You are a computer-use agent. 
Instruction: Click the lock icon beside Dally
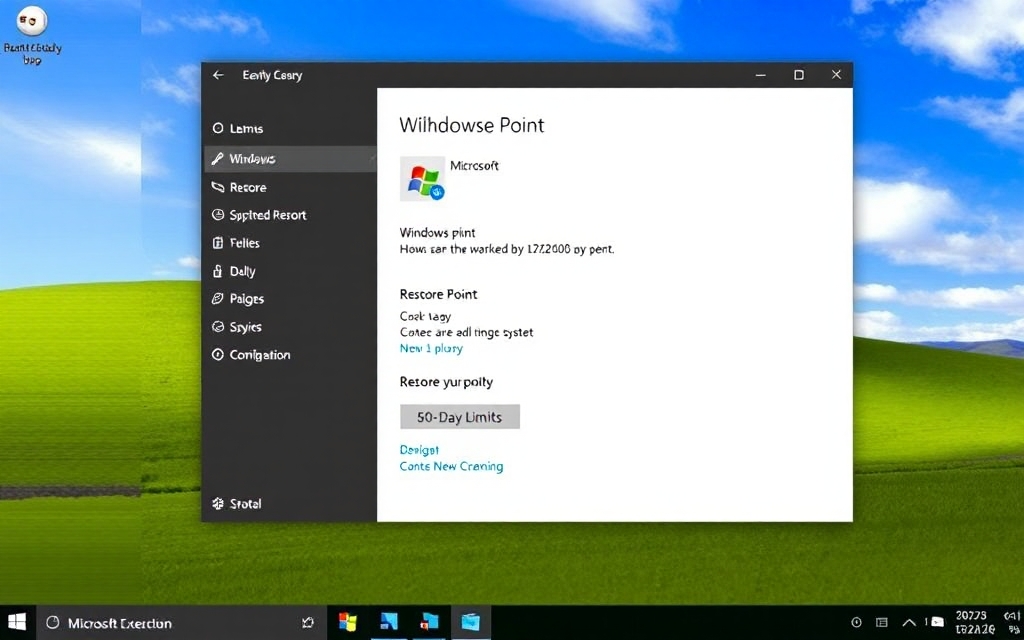point(217,271)
